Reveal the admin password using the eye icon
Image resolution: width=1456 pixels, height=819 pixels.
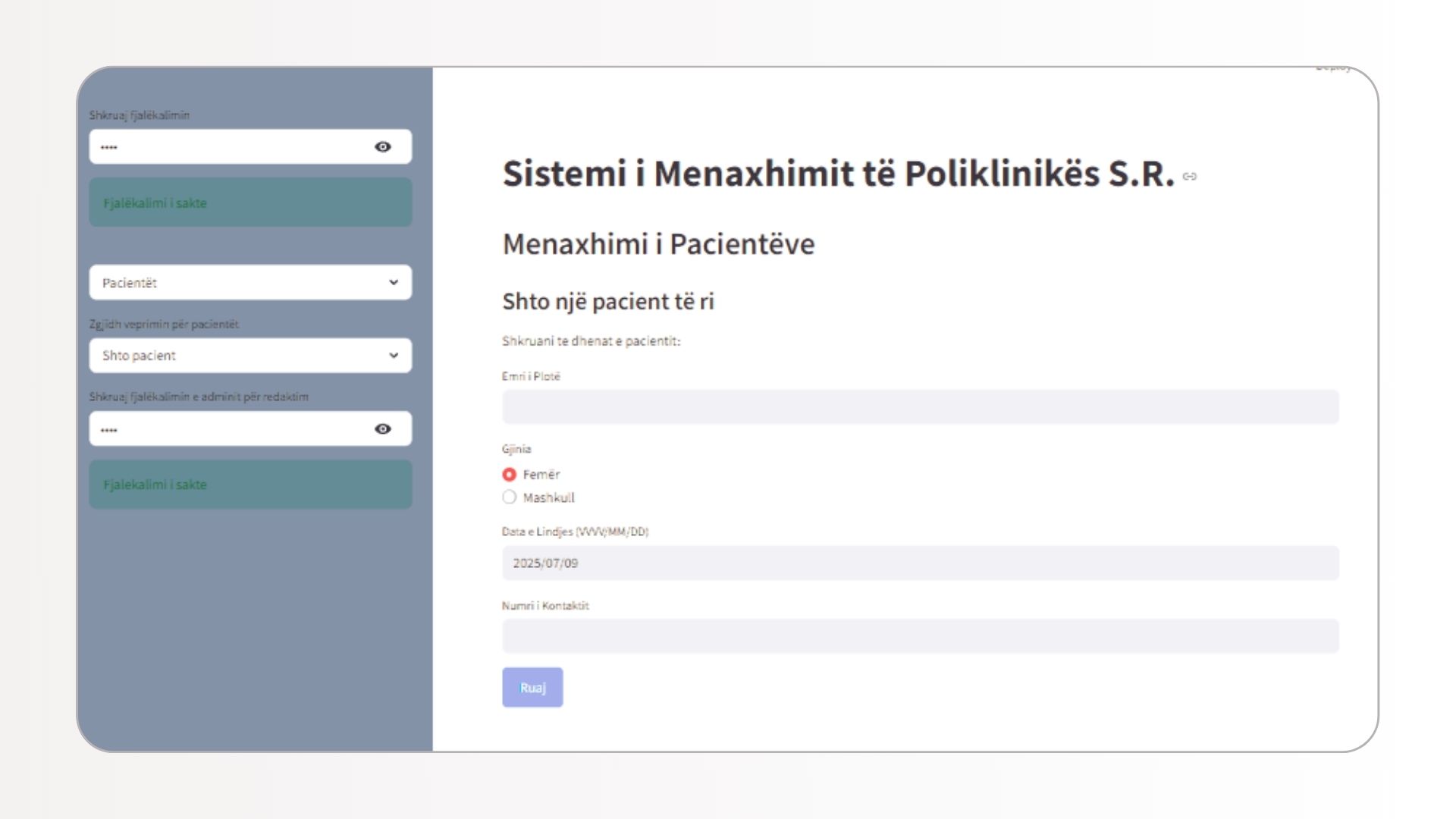[383, 428]
